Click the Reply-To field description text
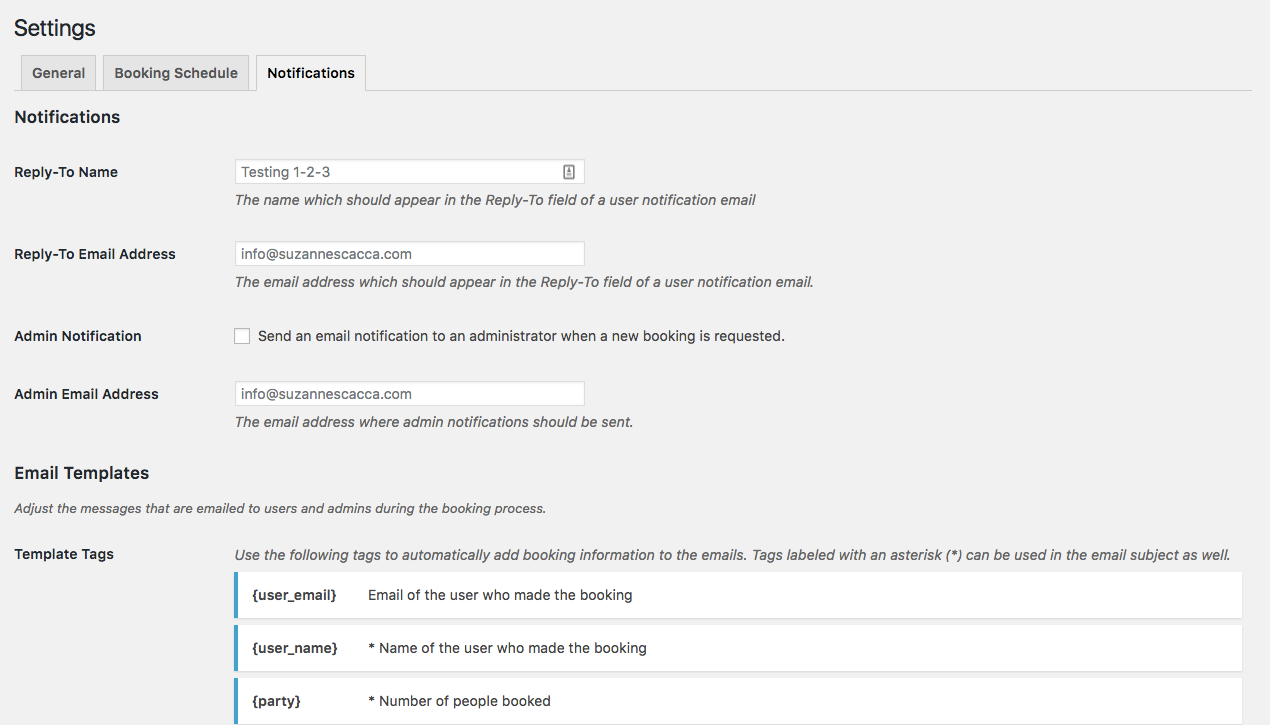Image resolution: width=1270 pixels, height=725 pixels. pos(494,199)
